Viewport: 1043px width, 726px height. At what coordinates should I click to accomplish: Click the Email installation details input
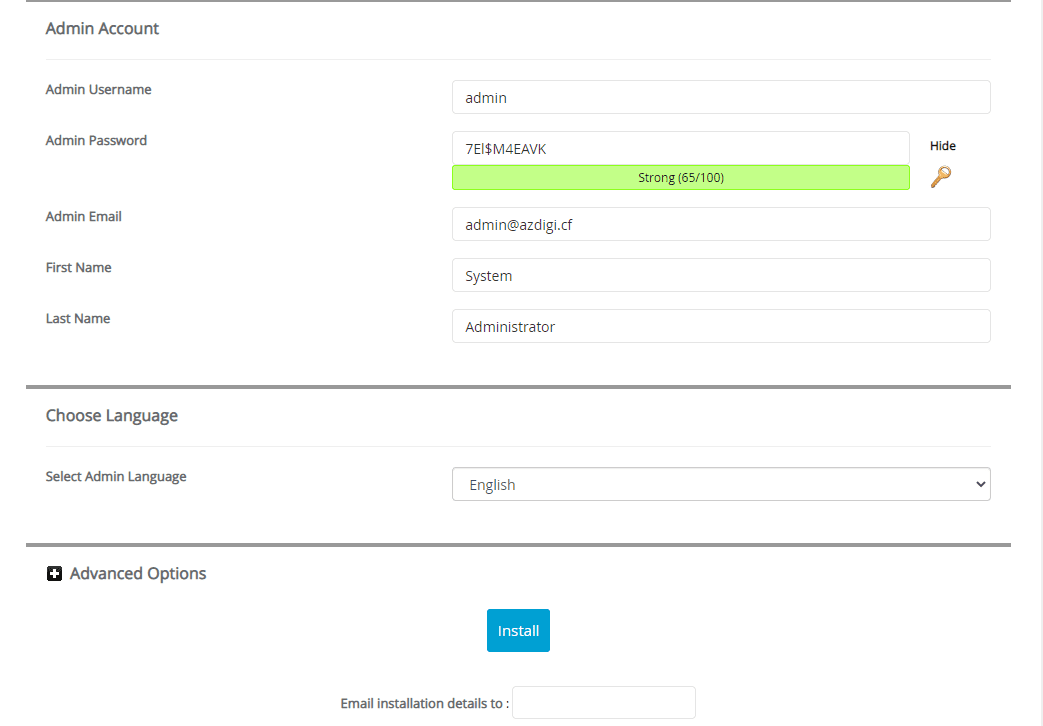coord(603,703)
